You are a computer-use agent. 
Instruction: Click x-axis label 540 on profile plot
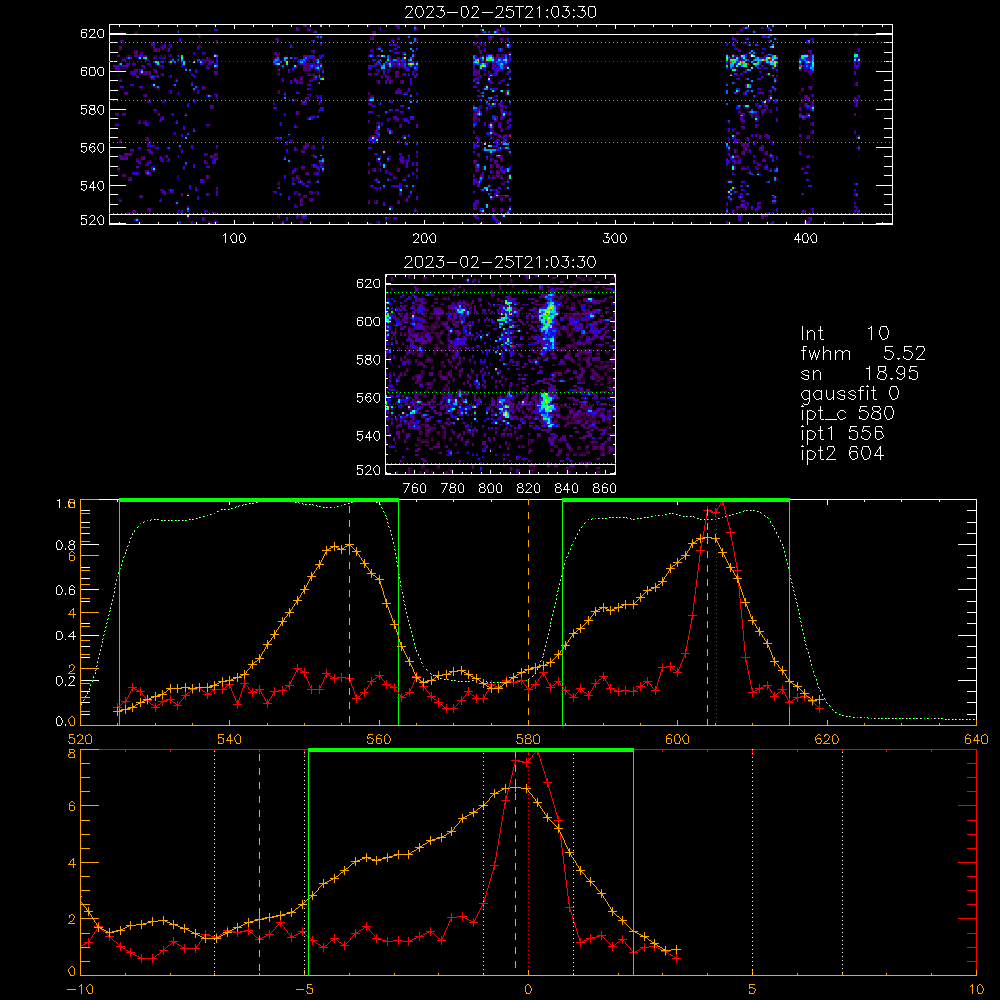tap(230, 739)
